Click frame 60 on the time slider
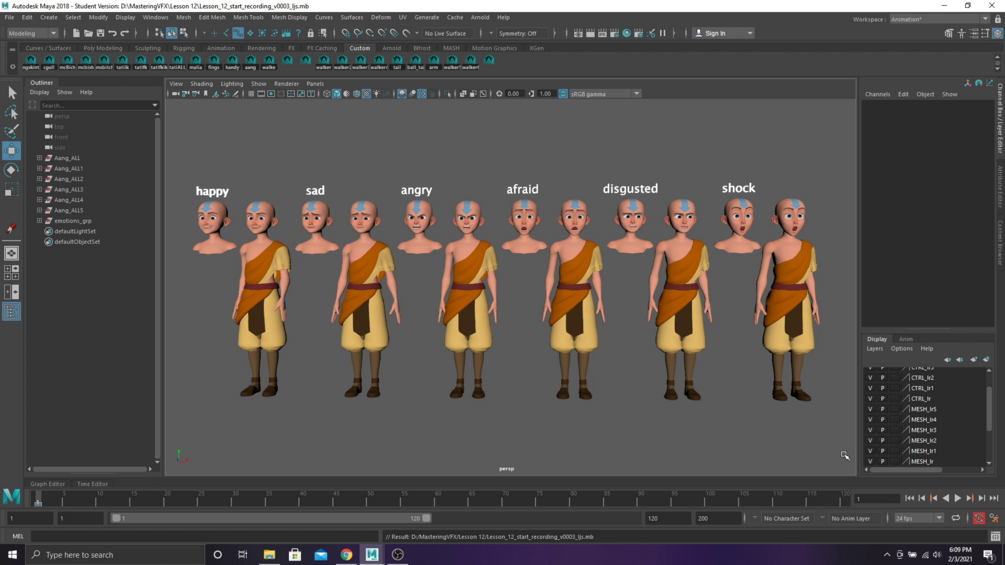Viewport: 1005px width, 565px height. pyautogui.click(x=438, y=498)
